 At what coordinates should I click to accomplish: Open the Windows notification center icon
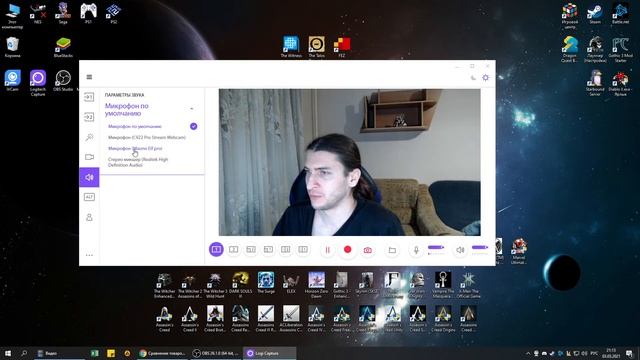point(629,353)
